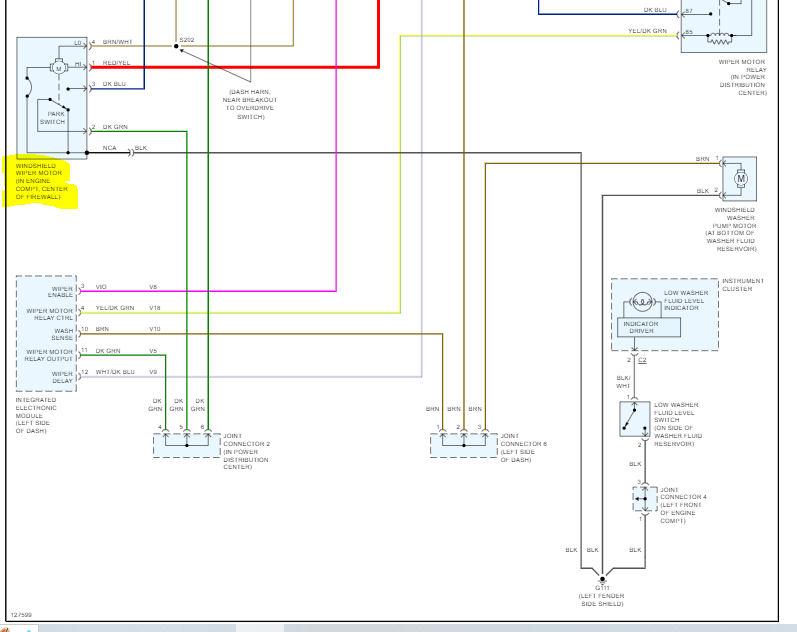Click the diagram number 127599

tap(19, 615)
